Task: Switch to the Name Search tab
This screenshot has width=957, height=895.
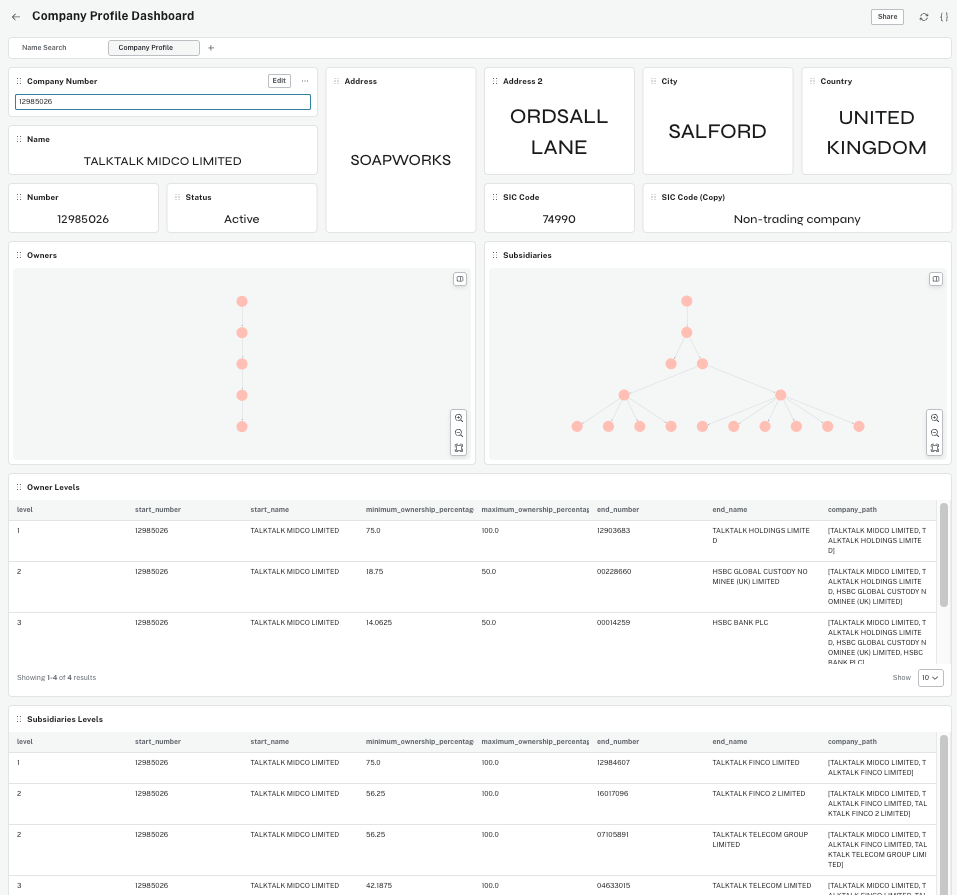Action: tap(44, 48)
